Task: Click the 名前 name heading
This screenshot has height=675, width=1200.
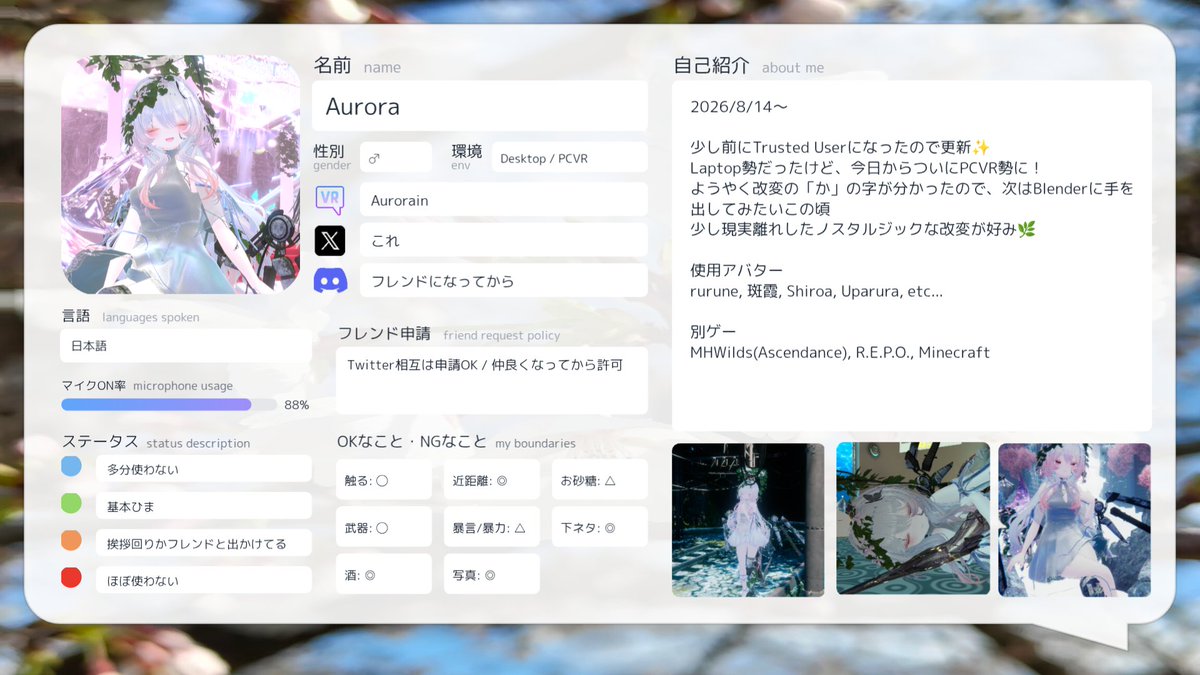Action: pyautogui.click(x=357, y=66)
